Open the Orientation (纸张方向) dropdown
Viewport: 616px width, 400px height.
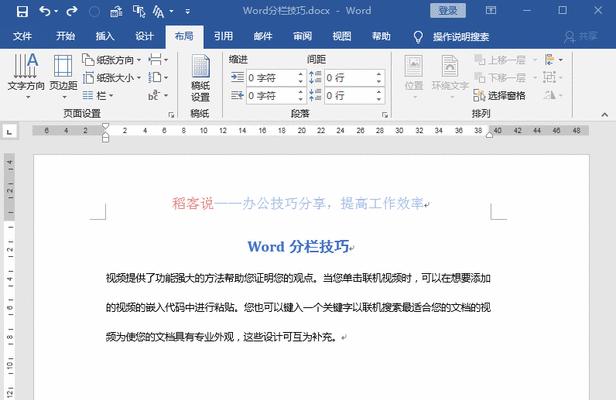click(x=112, y=60)
